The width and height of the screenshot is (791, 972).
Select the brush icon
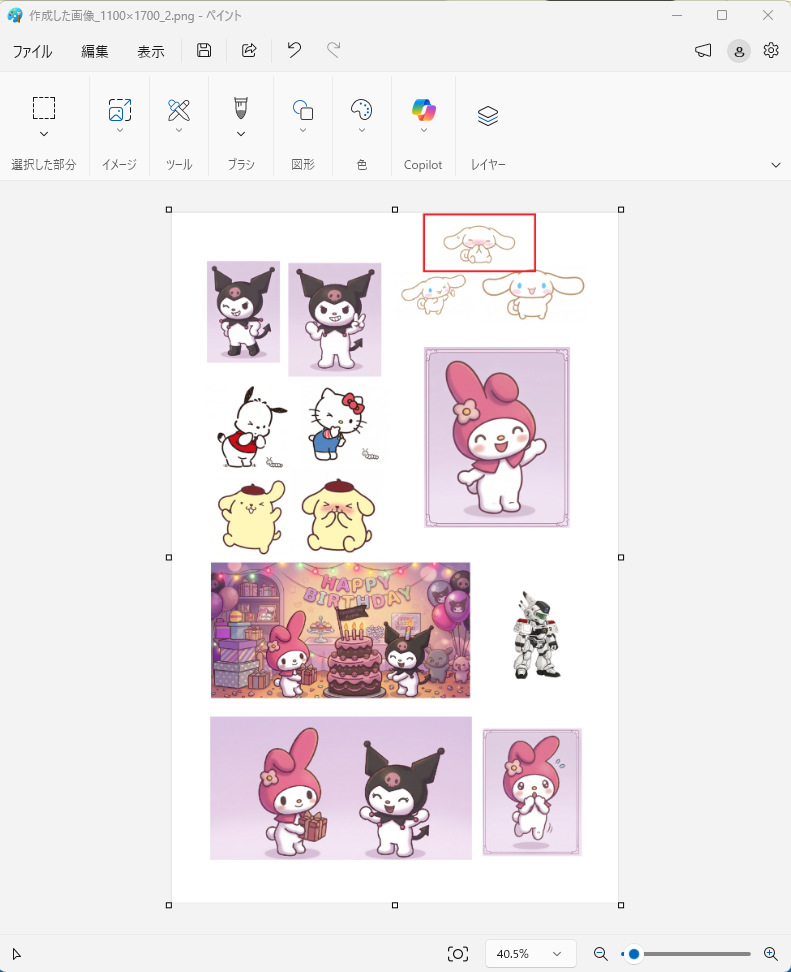241,108
